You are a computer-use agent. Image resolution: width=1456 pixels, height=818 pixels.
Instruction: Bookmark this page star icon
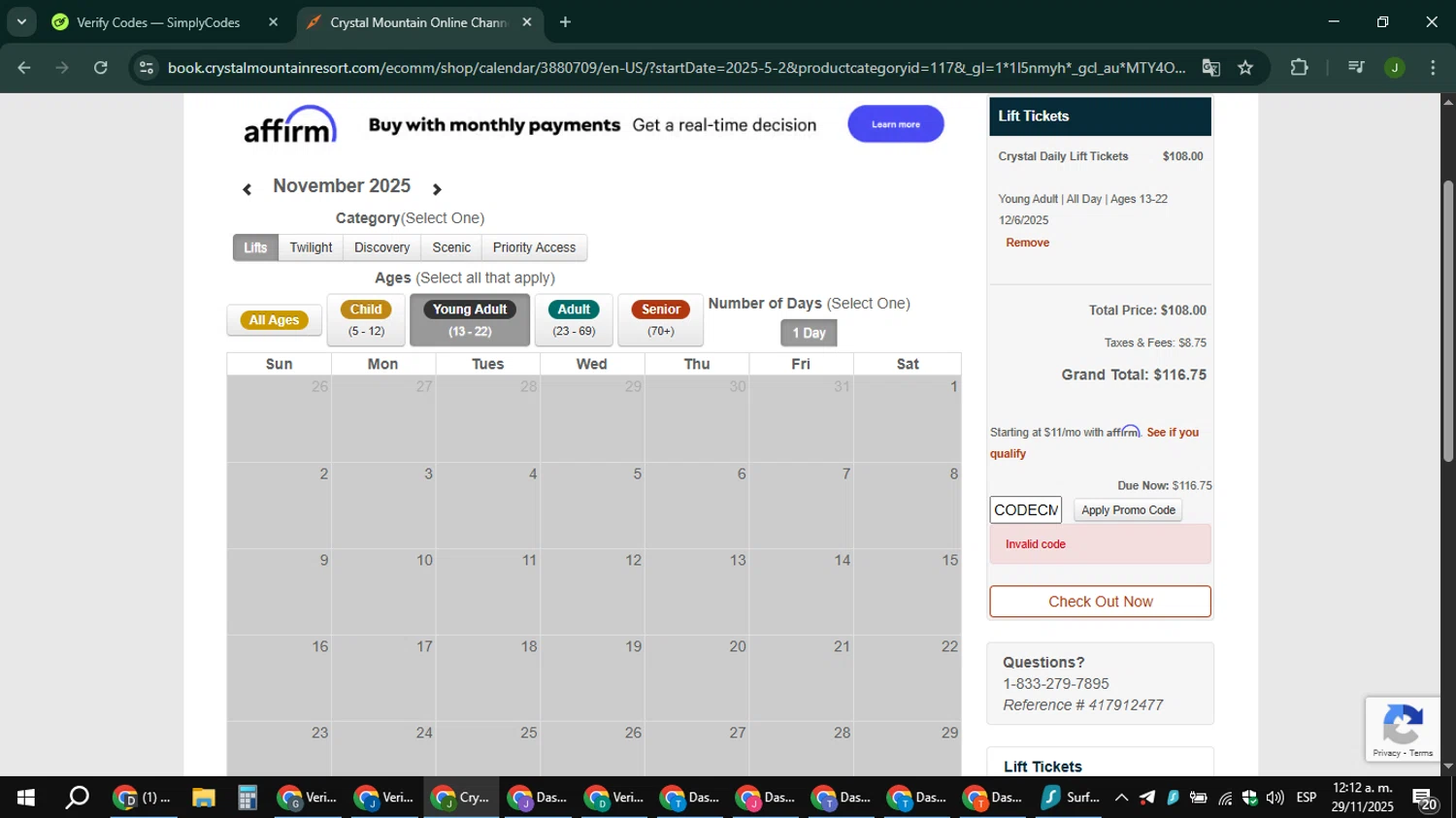tap(1245, 68)
